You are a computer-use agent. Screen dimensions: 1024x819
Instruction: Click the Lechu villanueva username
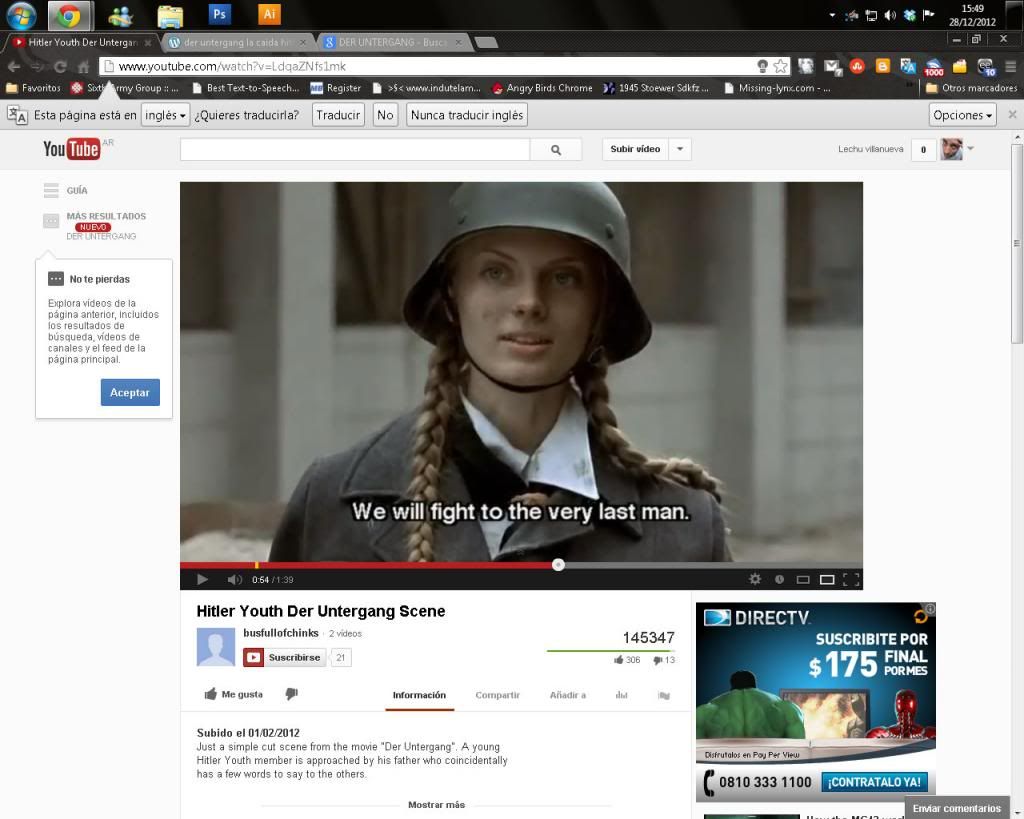[871, 149]
